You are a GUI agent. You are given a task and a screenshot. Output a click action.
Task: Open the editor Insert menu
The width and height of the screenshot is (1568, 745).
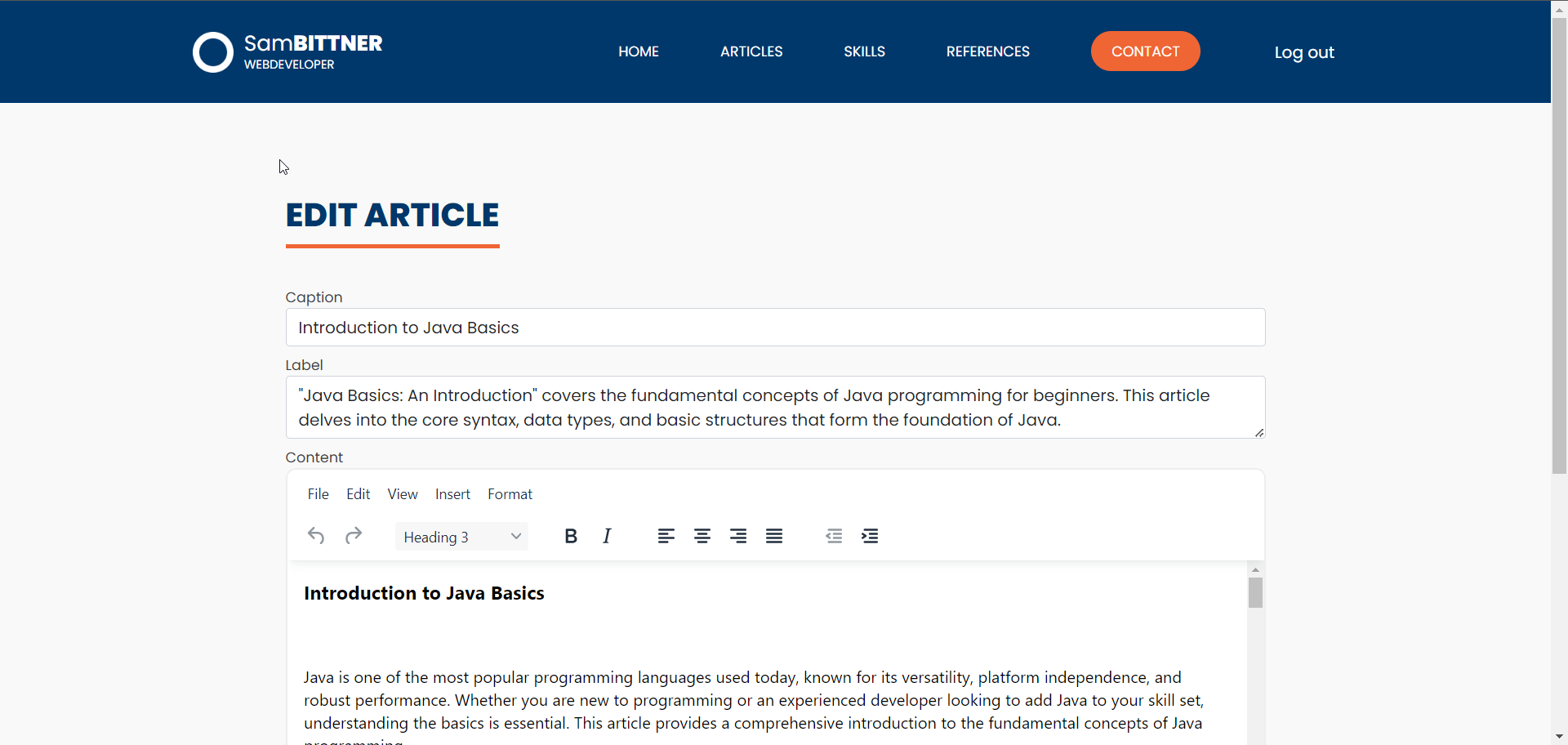pos(452,494)
